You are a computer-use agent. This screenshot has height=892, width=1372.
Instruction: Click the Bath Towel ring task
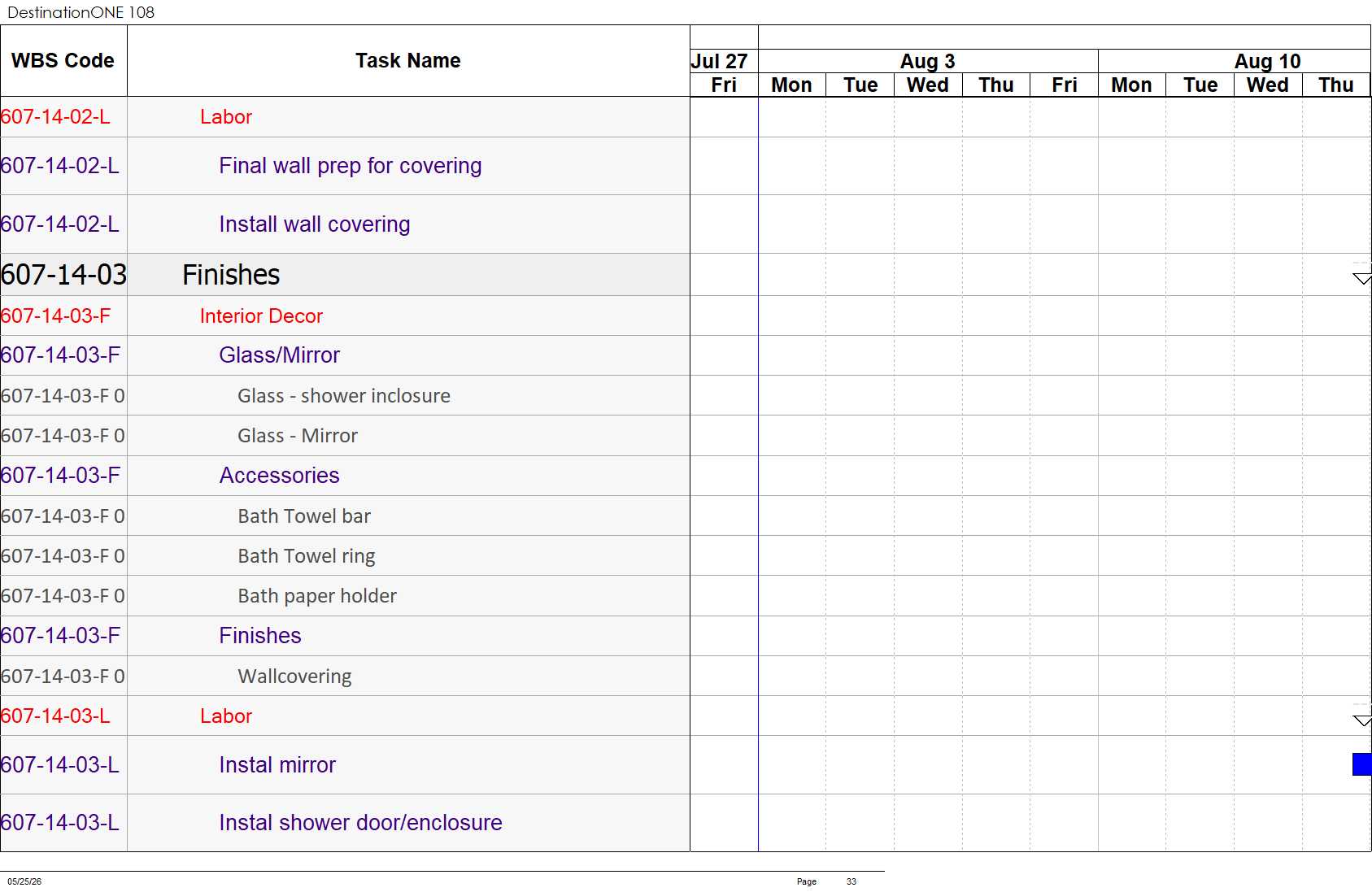(x=307, y=556)
